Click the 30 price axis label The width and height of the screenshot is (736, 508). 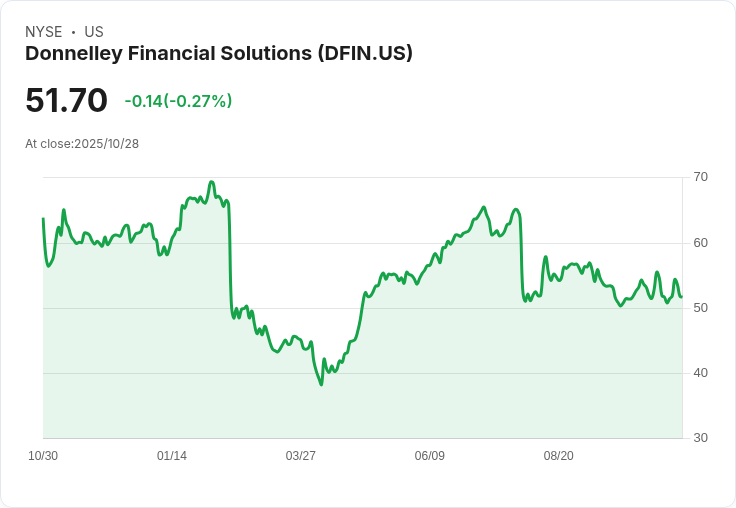coord(700,438)
